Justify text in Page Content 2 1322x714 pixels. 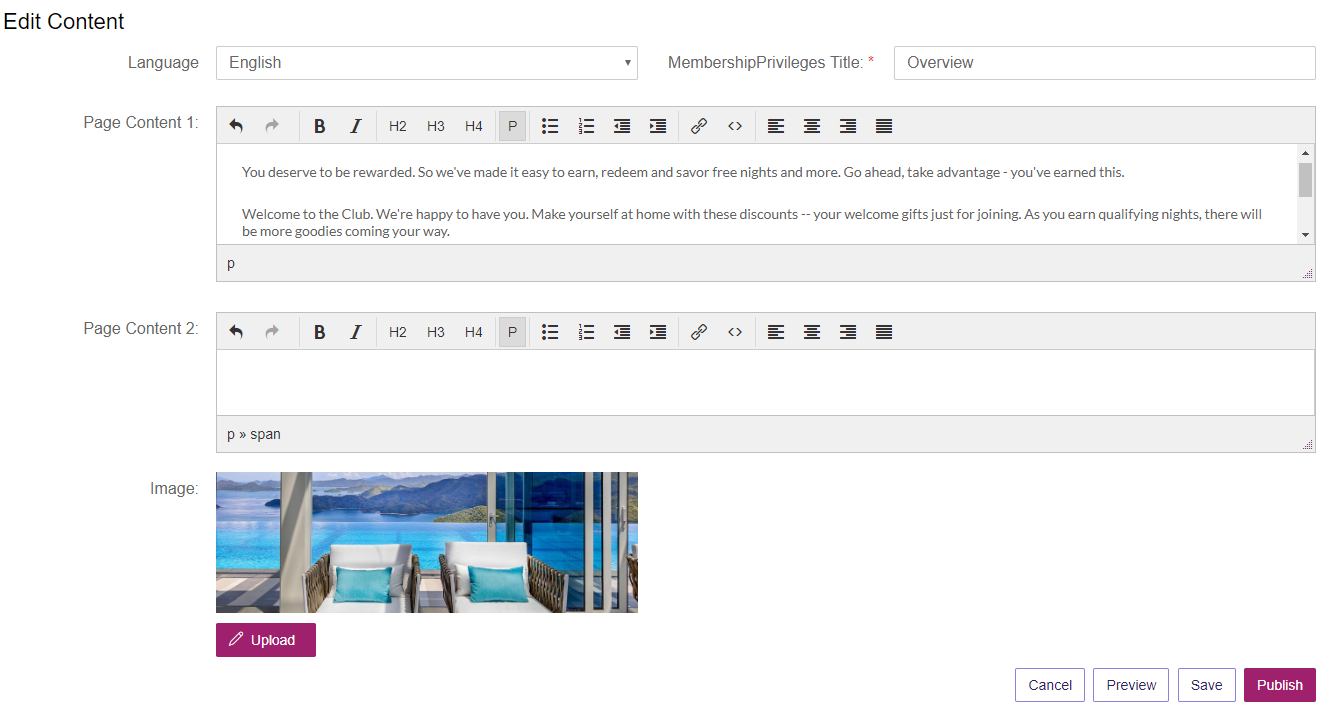[x=884, y=332]
